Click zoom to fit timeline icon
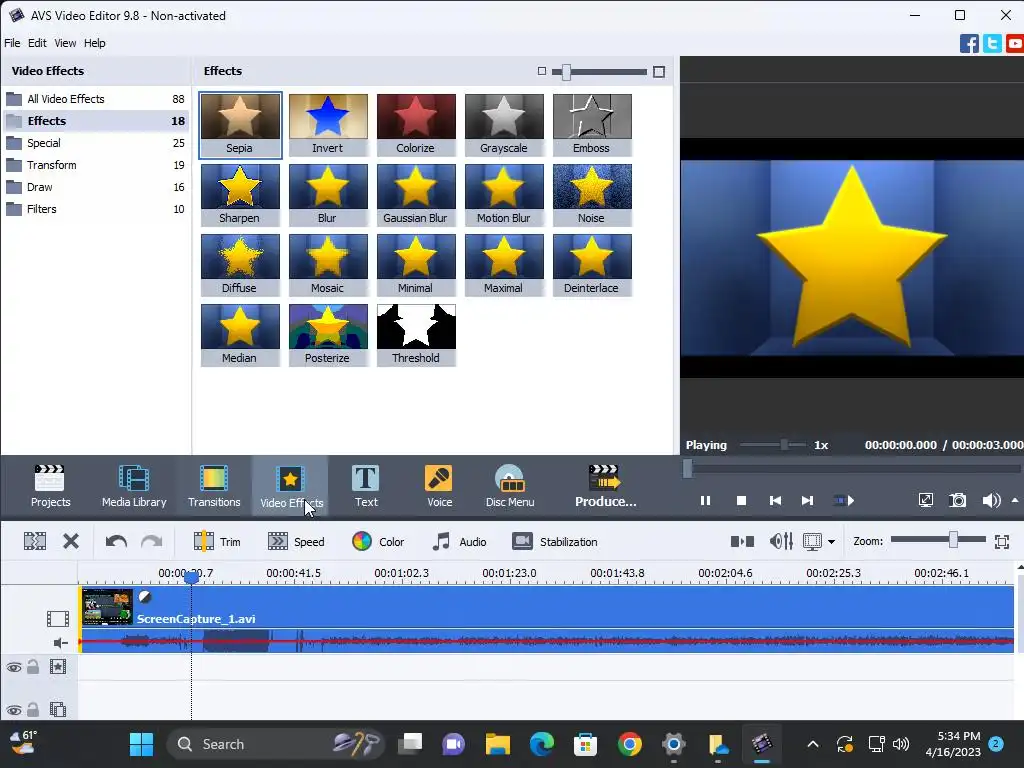1024x768 pixels. coord(1002,541)
